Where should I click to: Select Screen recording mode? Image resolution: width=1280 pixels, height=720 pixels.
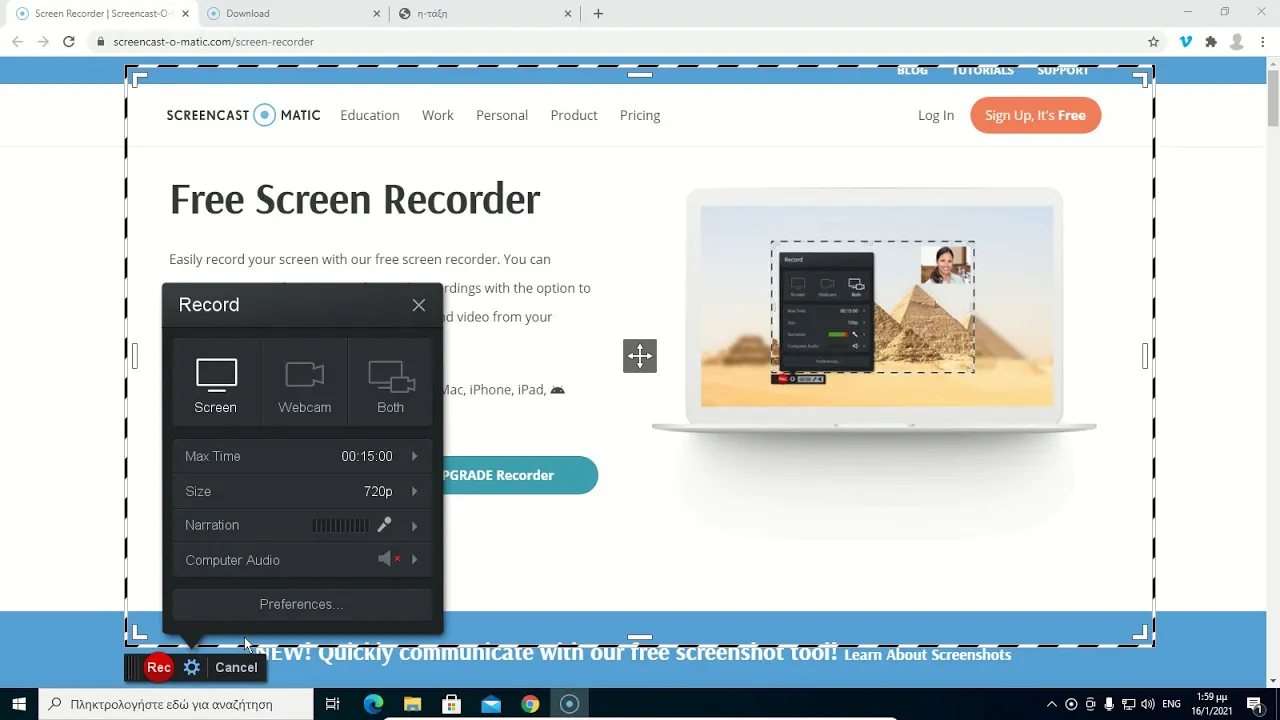tap(216, 384)
